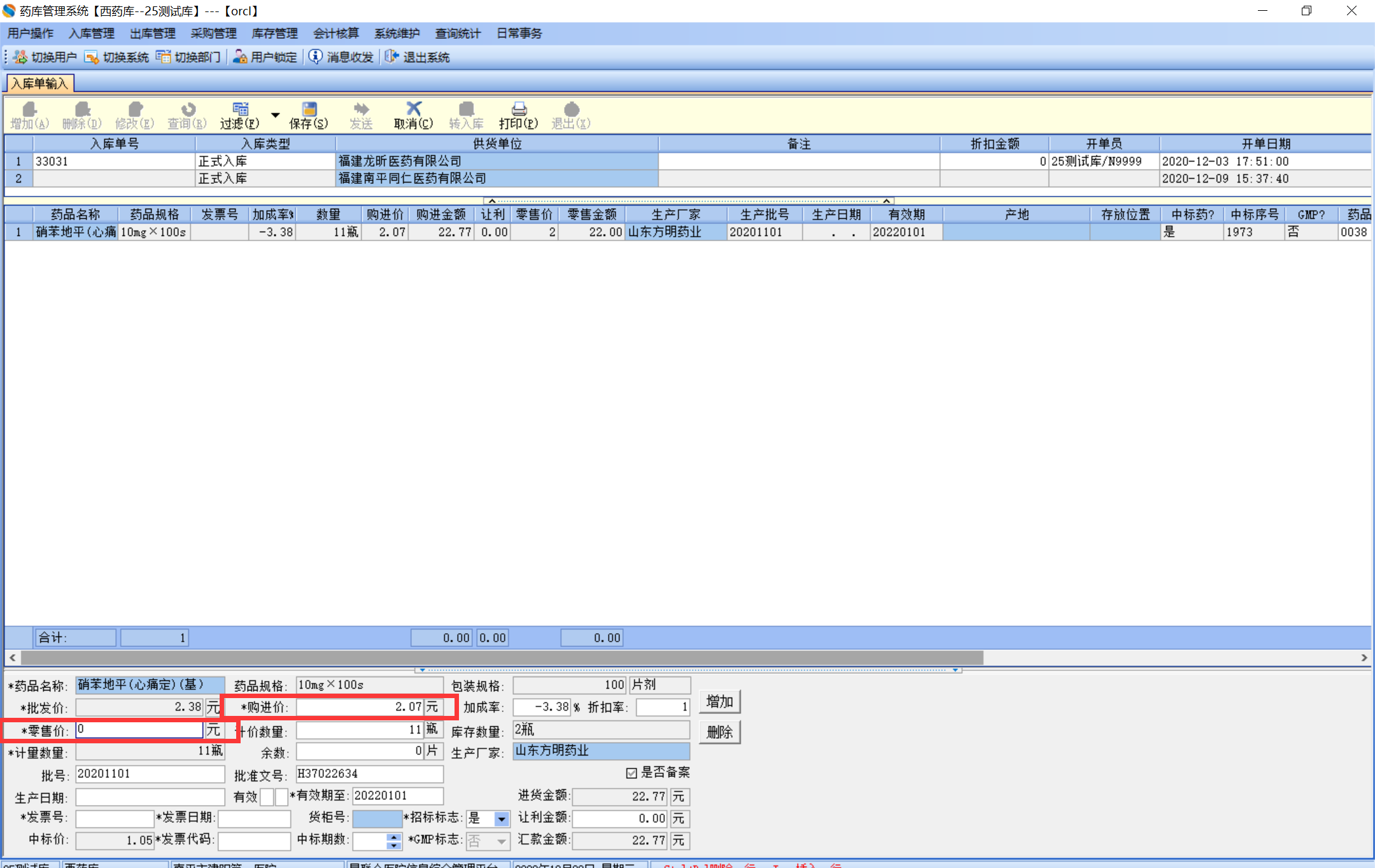The width and height of the screenshot is (1375, 868).
Task: Click the horizontal scrollbar right arrow
Action: pyautogui.click(x=1364, y=657)
